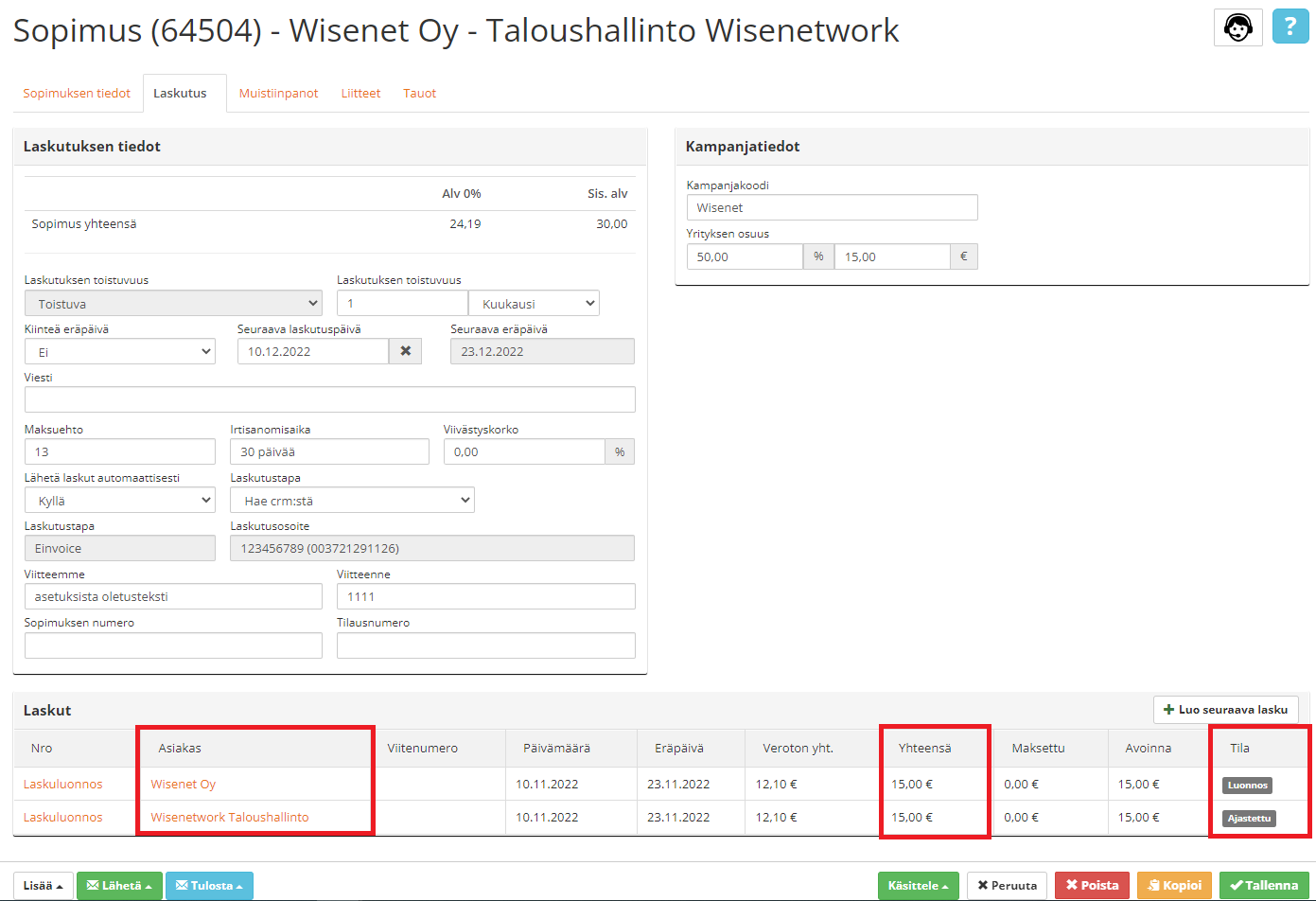Click the Ajastettu status badge
This screenshot has width=1316, height=901.
tap(1249, 818)
